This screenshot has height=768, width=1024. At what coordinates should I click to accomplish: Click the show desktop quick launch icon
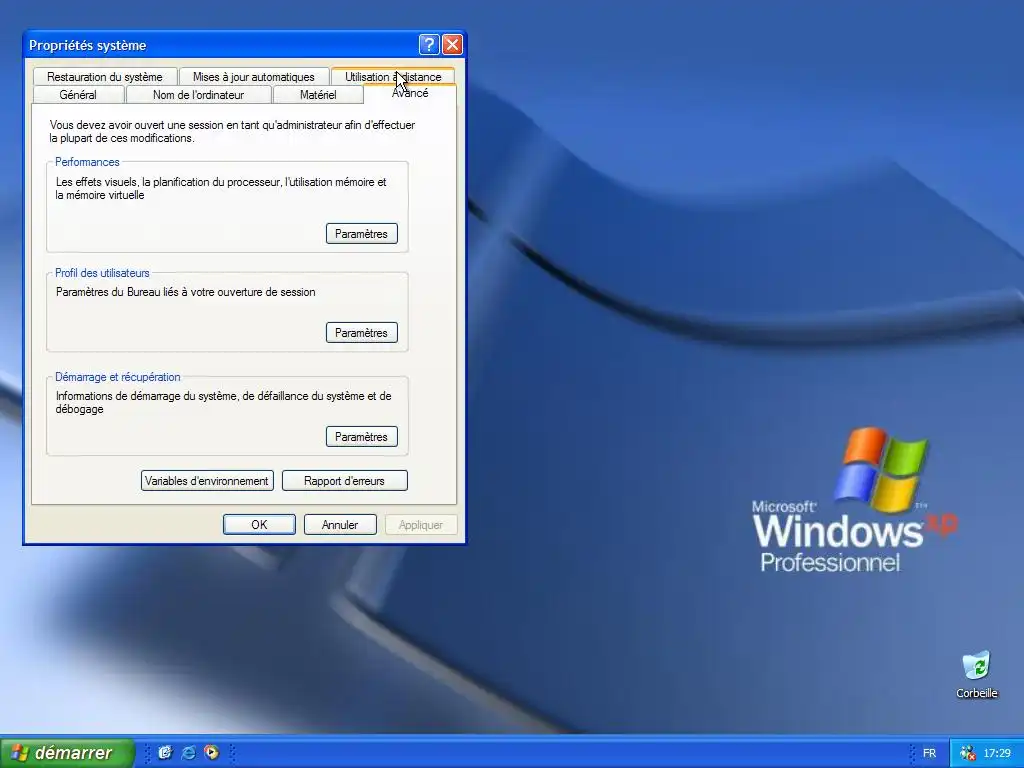(x=165, y=752)
